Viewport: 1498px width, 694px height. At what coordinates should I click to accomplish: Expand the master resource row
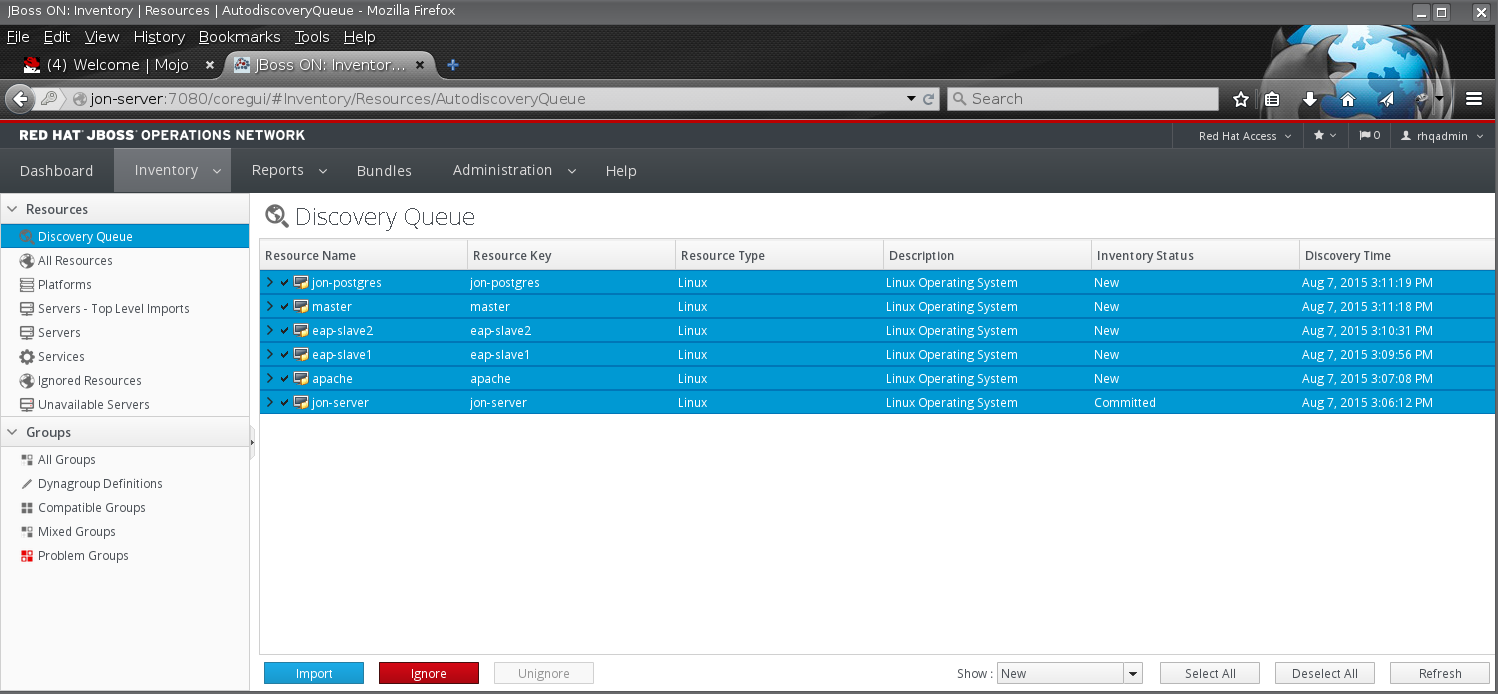coord(270,307)
